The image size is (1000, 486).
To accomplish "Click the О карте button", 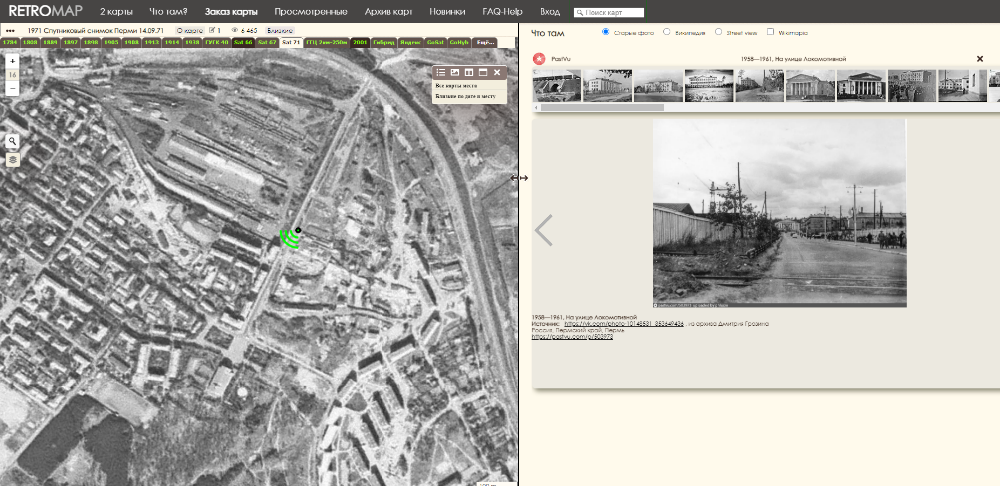I will [x=189, y=30].
